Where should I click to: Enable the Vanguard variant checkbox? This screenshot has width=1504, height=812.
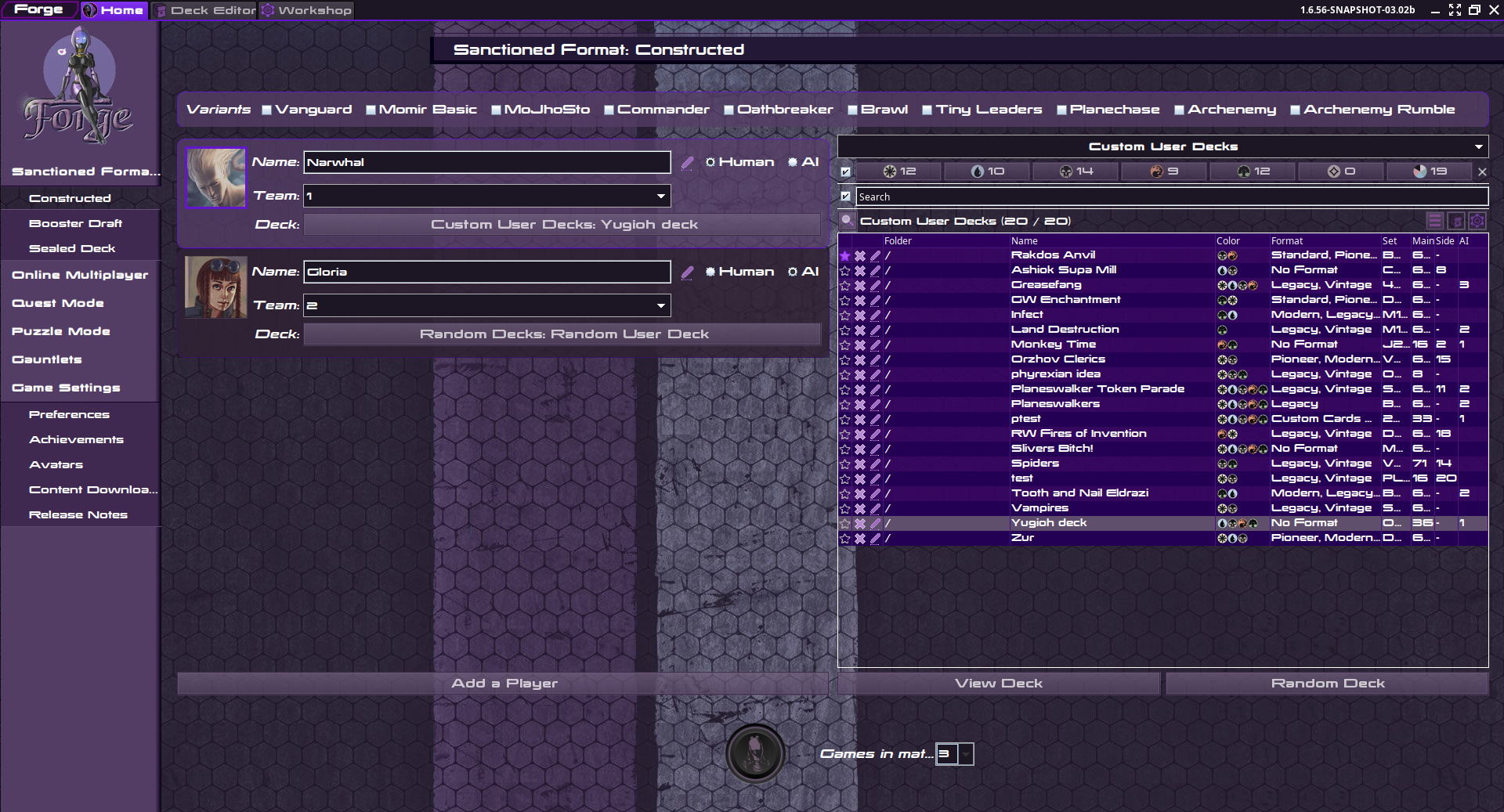point(267,110)
